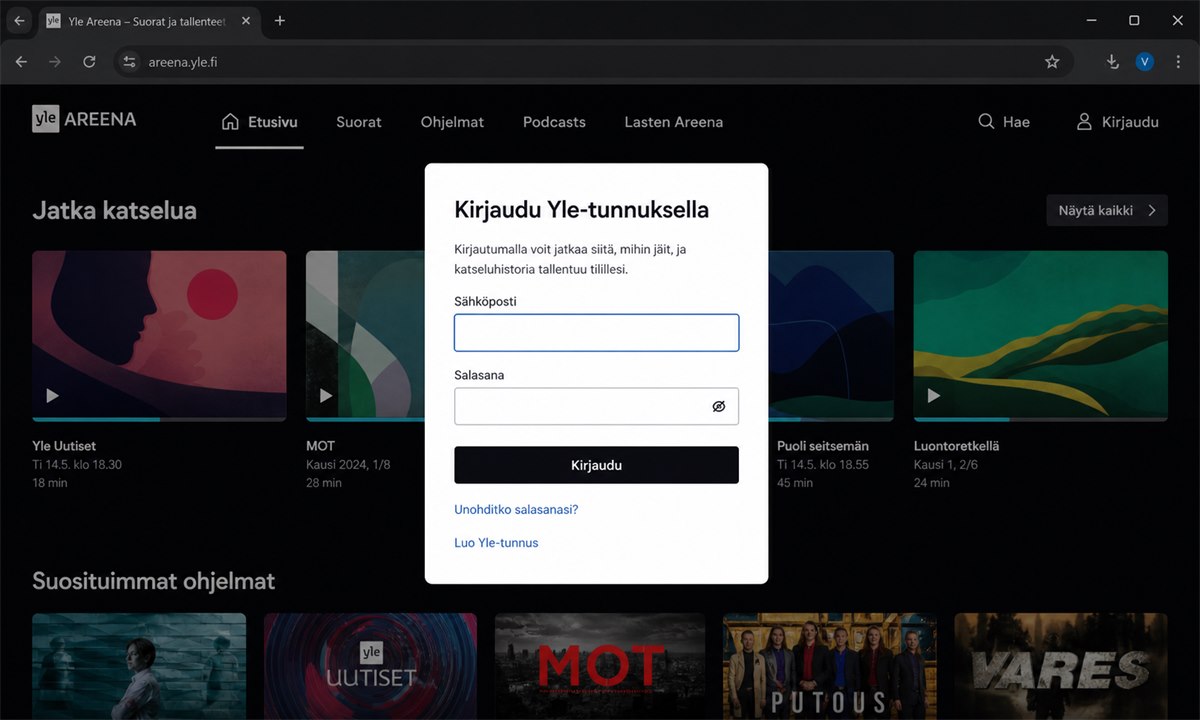Open the Chrome three-dot menu

[x=1177, y=62]
